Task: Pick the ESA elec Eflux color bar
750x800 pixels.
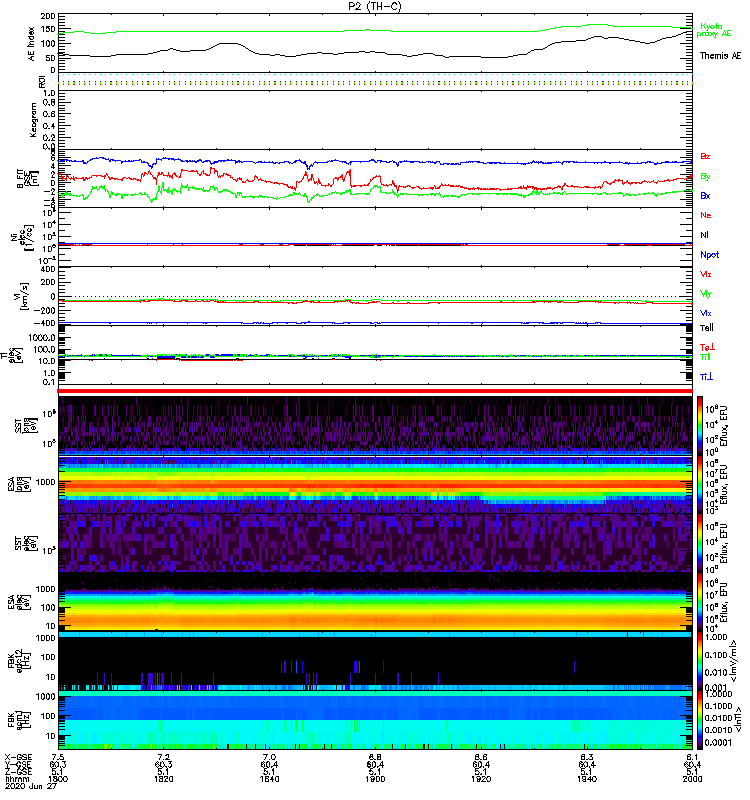Action: [700, 602]
